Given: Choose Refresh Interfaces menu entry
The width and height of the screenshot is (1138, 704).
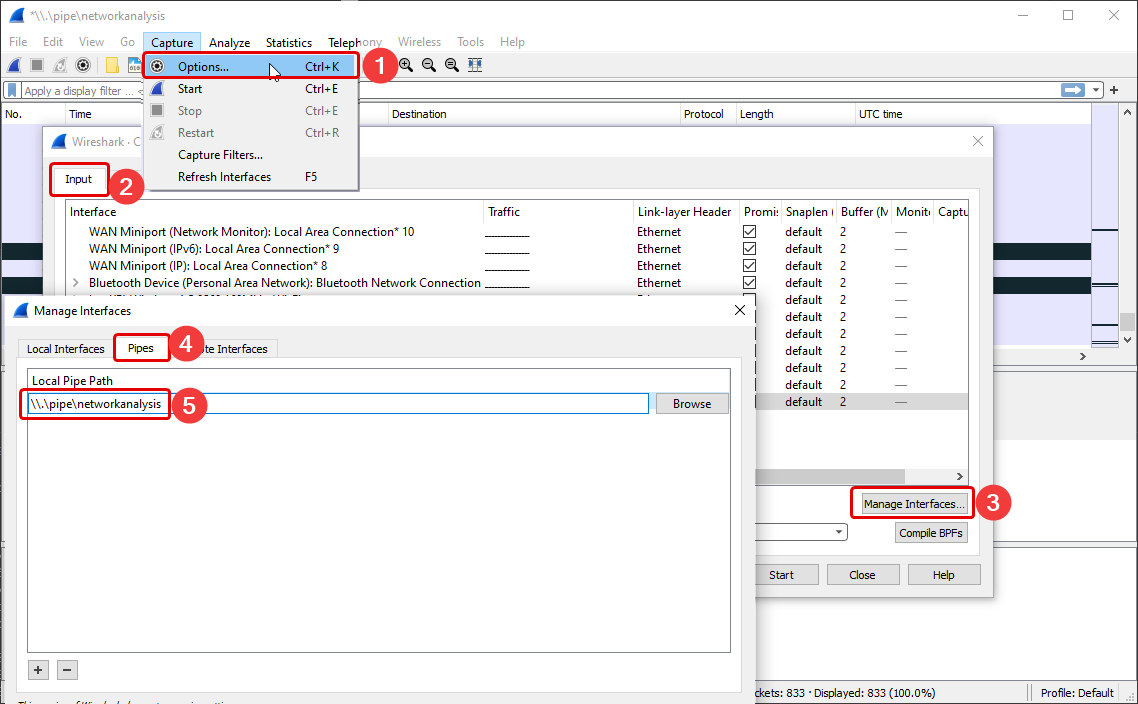Looking at the screenshot, I should tap(250, 176).
